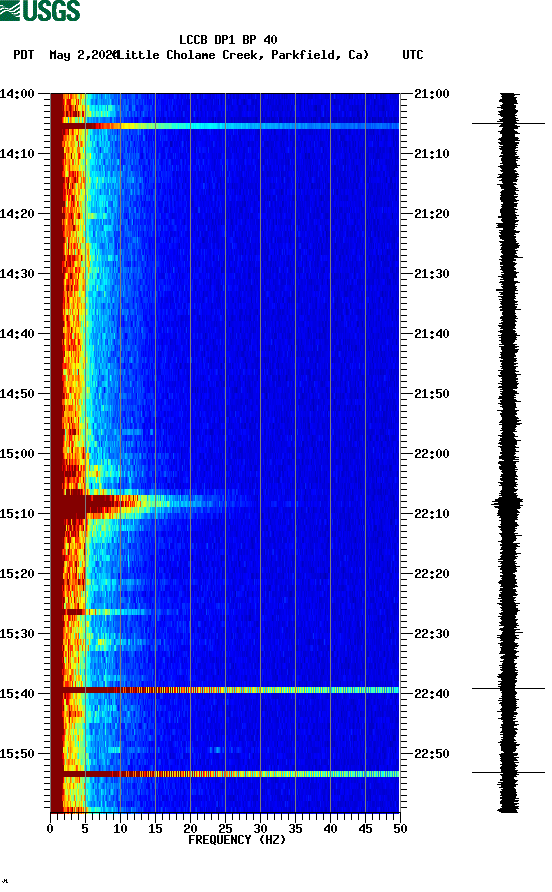
Task: Click the seismogram amplitude spike near 22:08
Action: [x=508, y=503]
